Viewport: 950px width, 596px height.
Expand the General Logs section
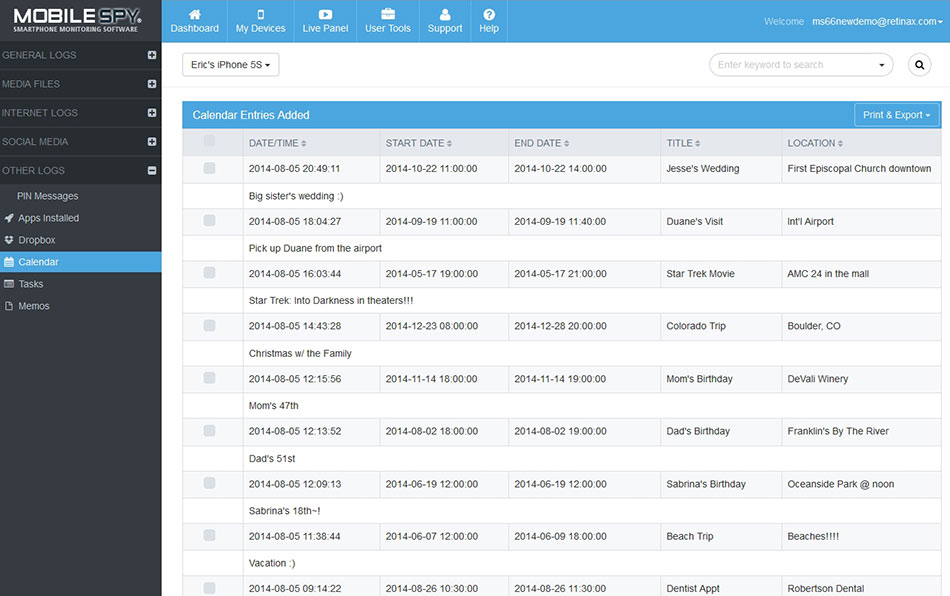pos(152,55)
